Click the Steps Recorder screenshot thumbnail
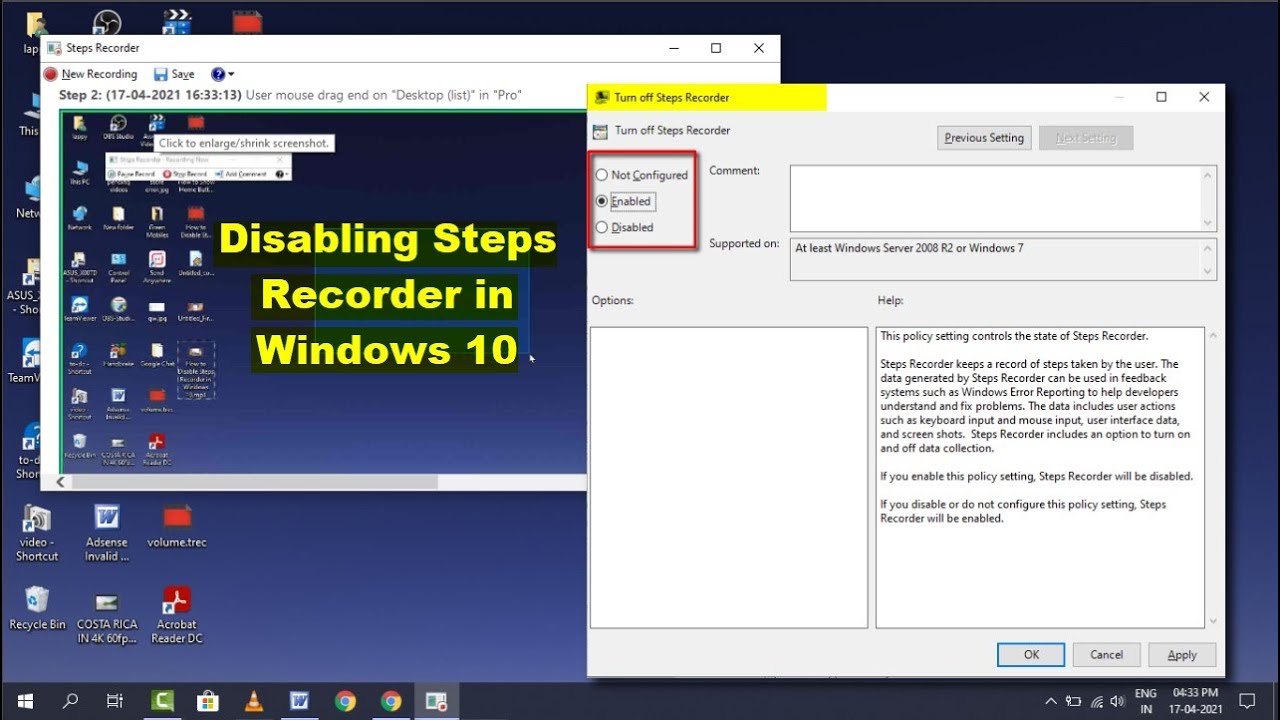This screenshot has height=720, width=1280. 323,291
